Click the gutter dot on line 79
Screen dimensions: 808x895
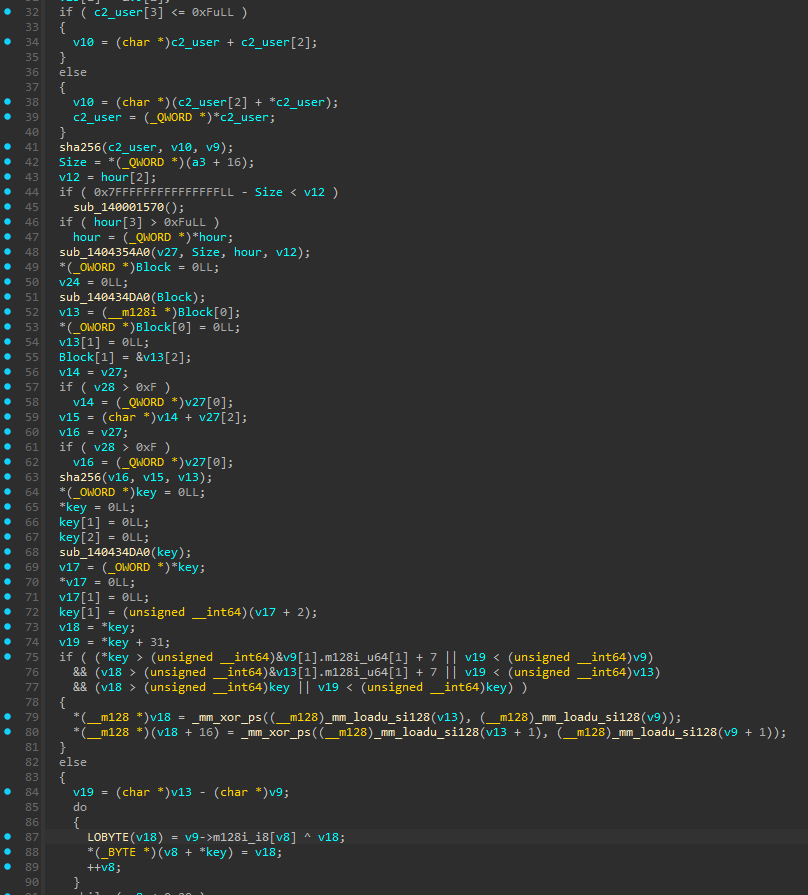click(9, 717)
